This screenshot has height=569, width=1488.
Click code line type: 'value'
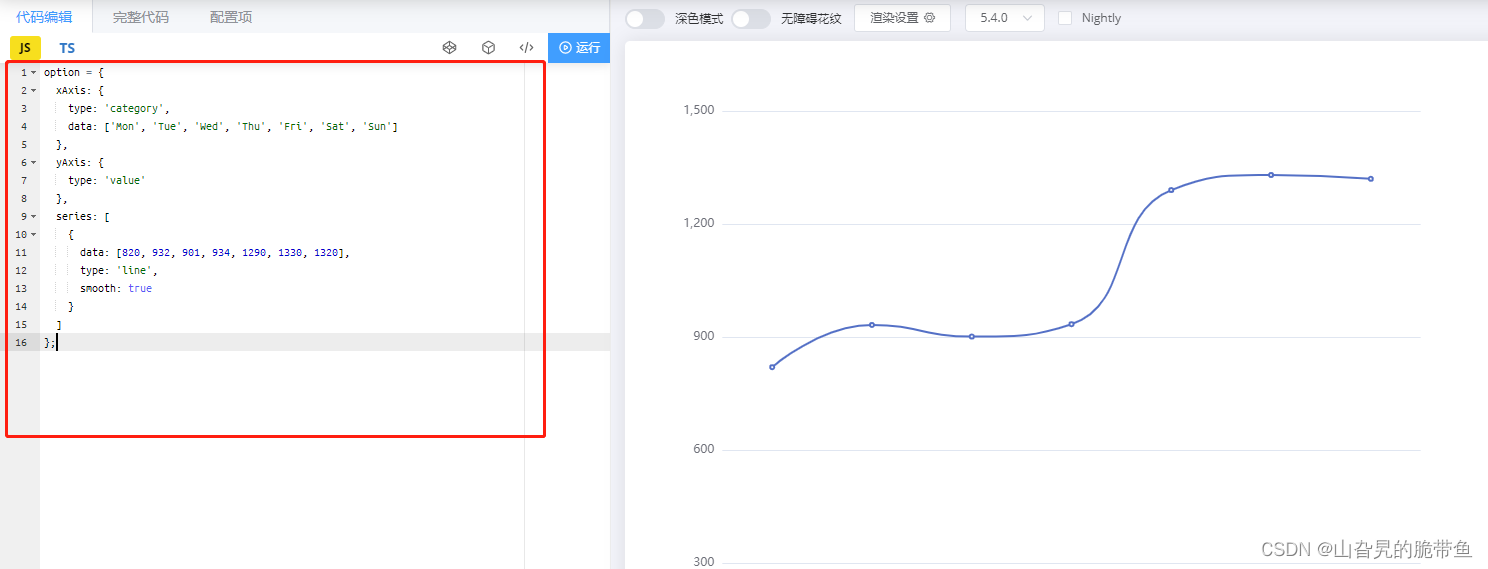[x=107, y=180]
